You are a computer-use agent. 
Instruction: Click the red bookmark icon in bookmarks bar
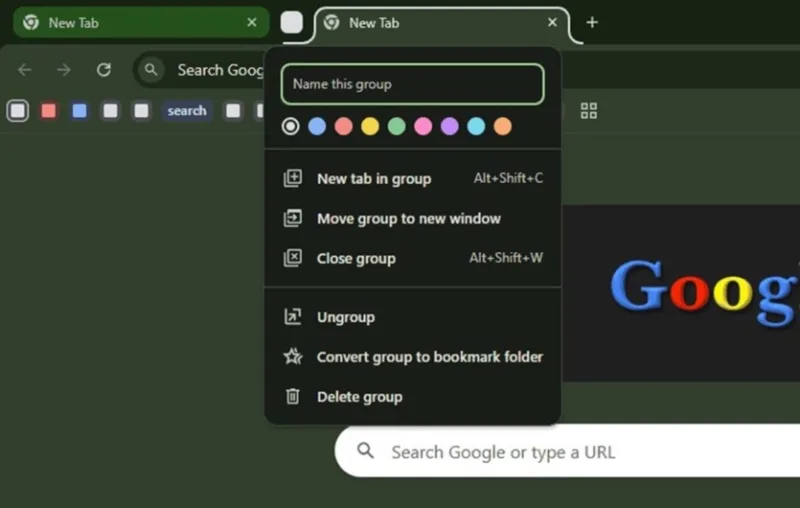point(48,111)
